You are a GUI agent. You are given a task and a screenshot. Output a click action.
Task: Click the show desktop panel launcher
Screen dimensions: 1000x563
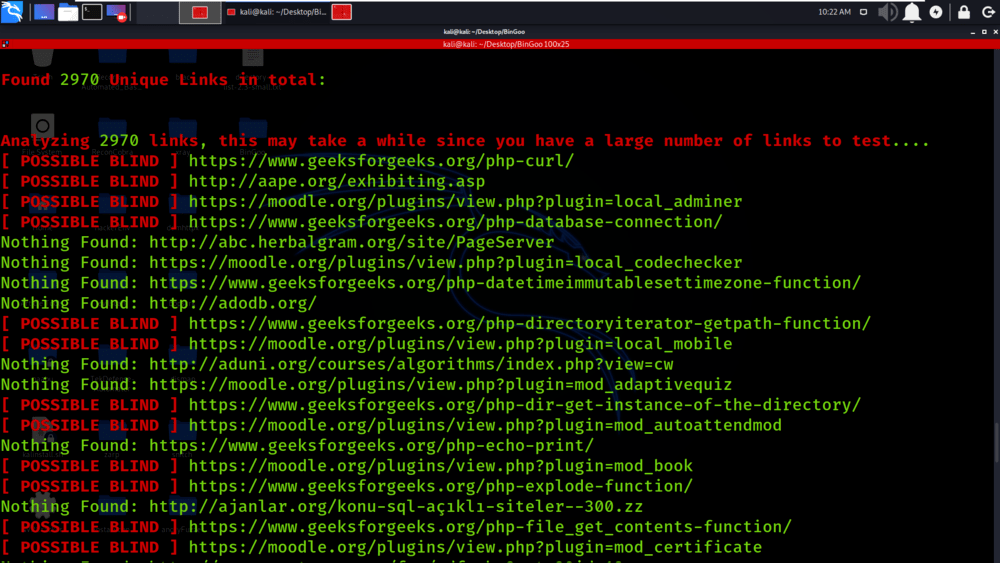(43, 12)
